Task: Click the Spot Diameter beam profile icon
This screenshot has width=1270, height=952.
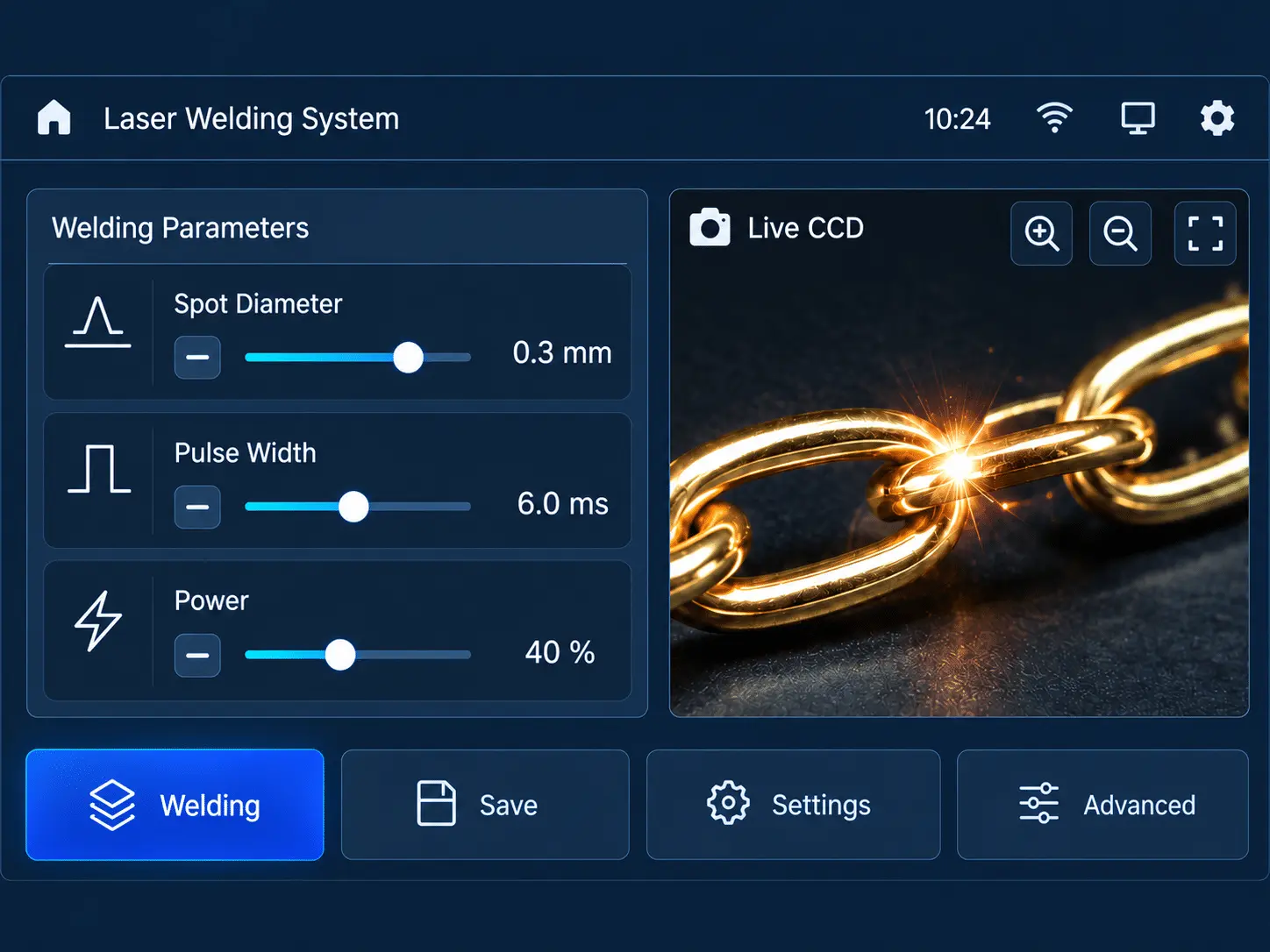Action: (x=98, y=322)
